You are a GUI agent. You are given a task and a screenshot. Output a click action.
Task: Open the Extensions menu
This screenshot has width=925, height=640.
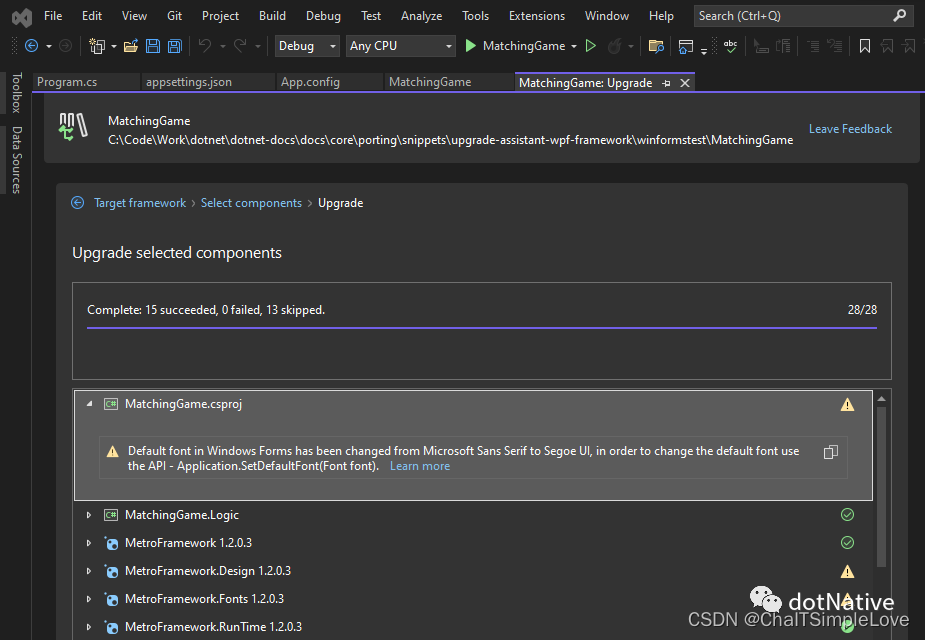[x=536, y=15]
